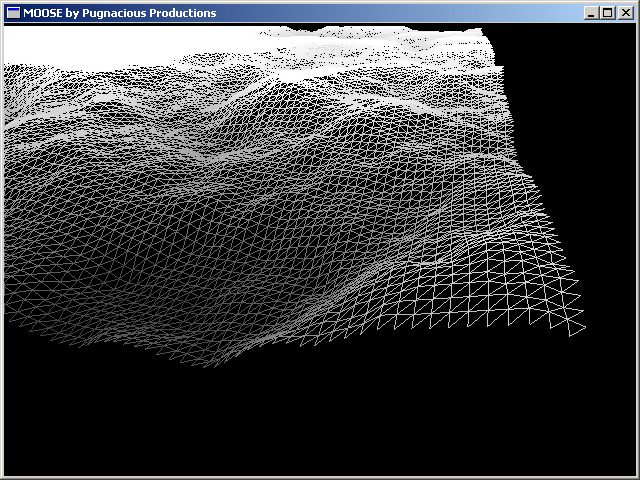Screen dimensions: 640x480
Task: Click the terrain's left edge near window border
Action: tap(8, 200)
